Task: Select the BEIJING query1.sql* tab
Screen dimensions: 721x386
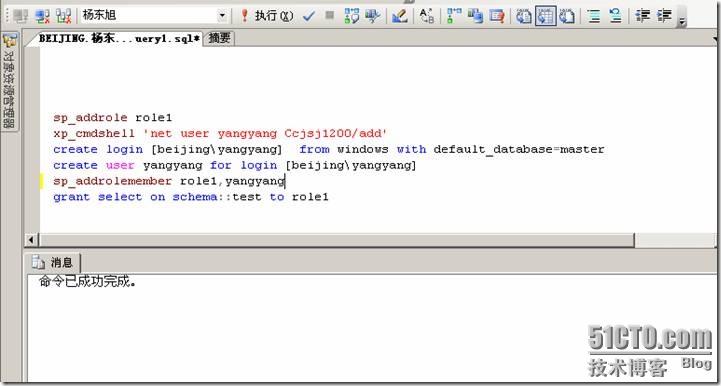Action: [119, 39]
